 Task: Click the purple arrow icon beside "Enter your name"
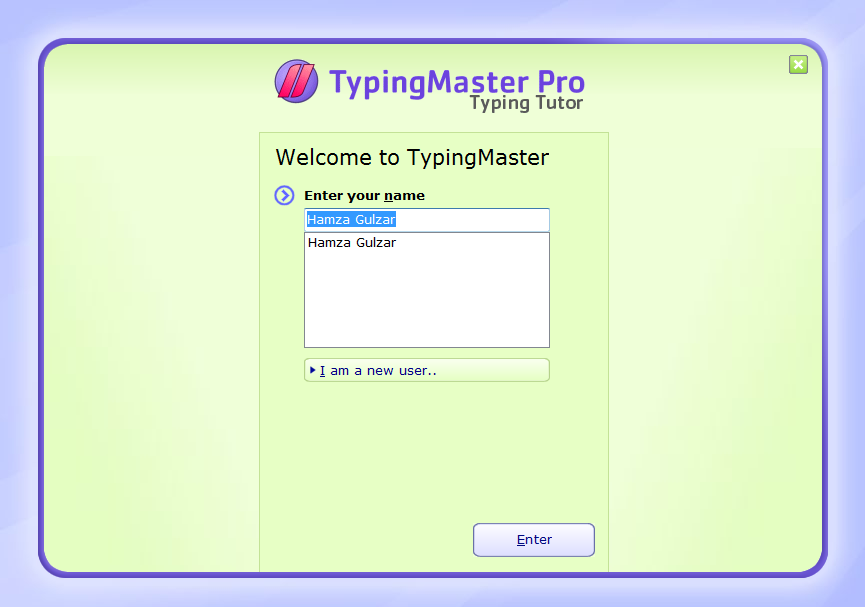click(283, 195)
